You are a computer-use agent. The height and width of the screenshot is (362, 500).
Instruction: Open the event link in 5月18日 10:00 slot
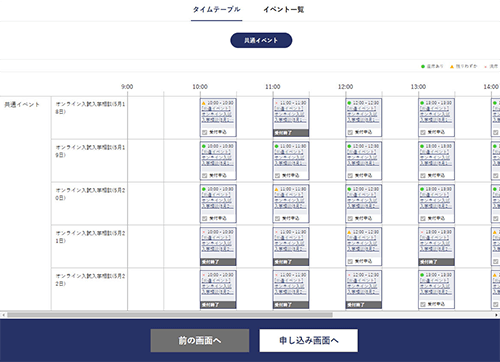pos(218,114)
